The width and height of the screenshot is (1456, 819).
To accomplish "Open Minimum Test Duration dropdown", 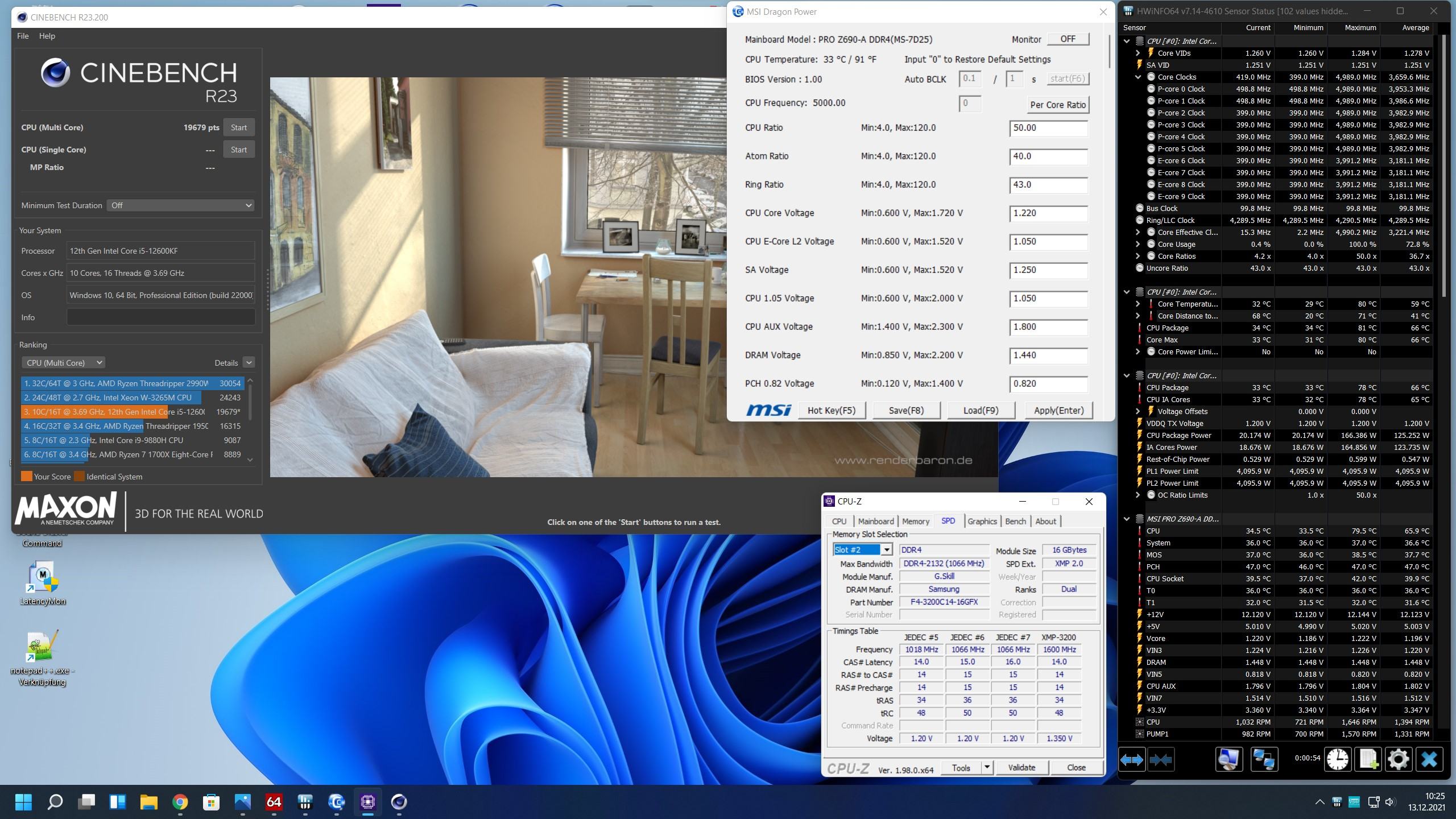I will [180, 205].
